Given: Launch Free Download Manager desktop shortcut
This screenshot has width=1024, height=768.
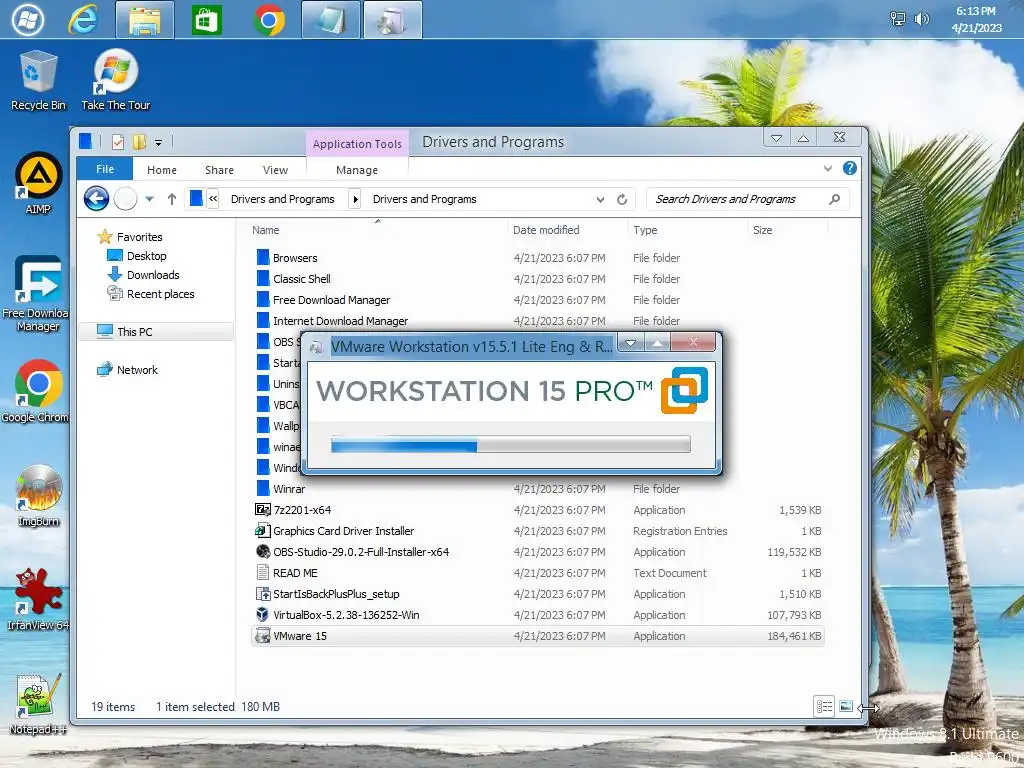Looking at the screenshot, I should (37, 294).
